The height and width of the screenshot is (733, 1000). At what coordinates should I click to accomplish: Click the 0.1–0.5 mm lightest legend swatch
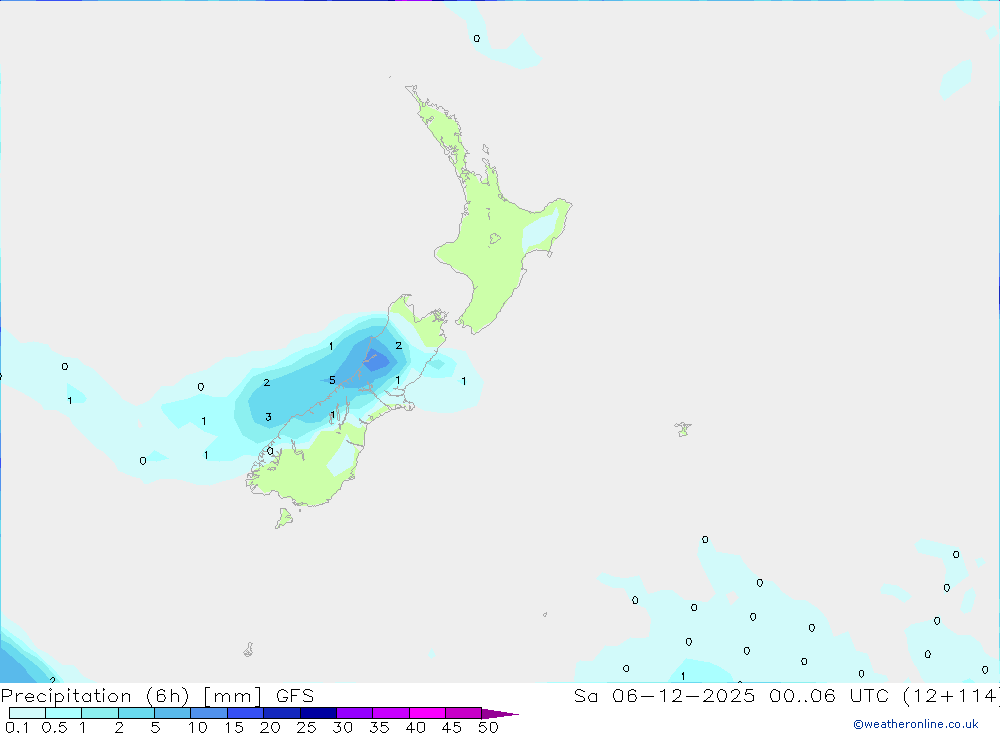pos(27,713)
